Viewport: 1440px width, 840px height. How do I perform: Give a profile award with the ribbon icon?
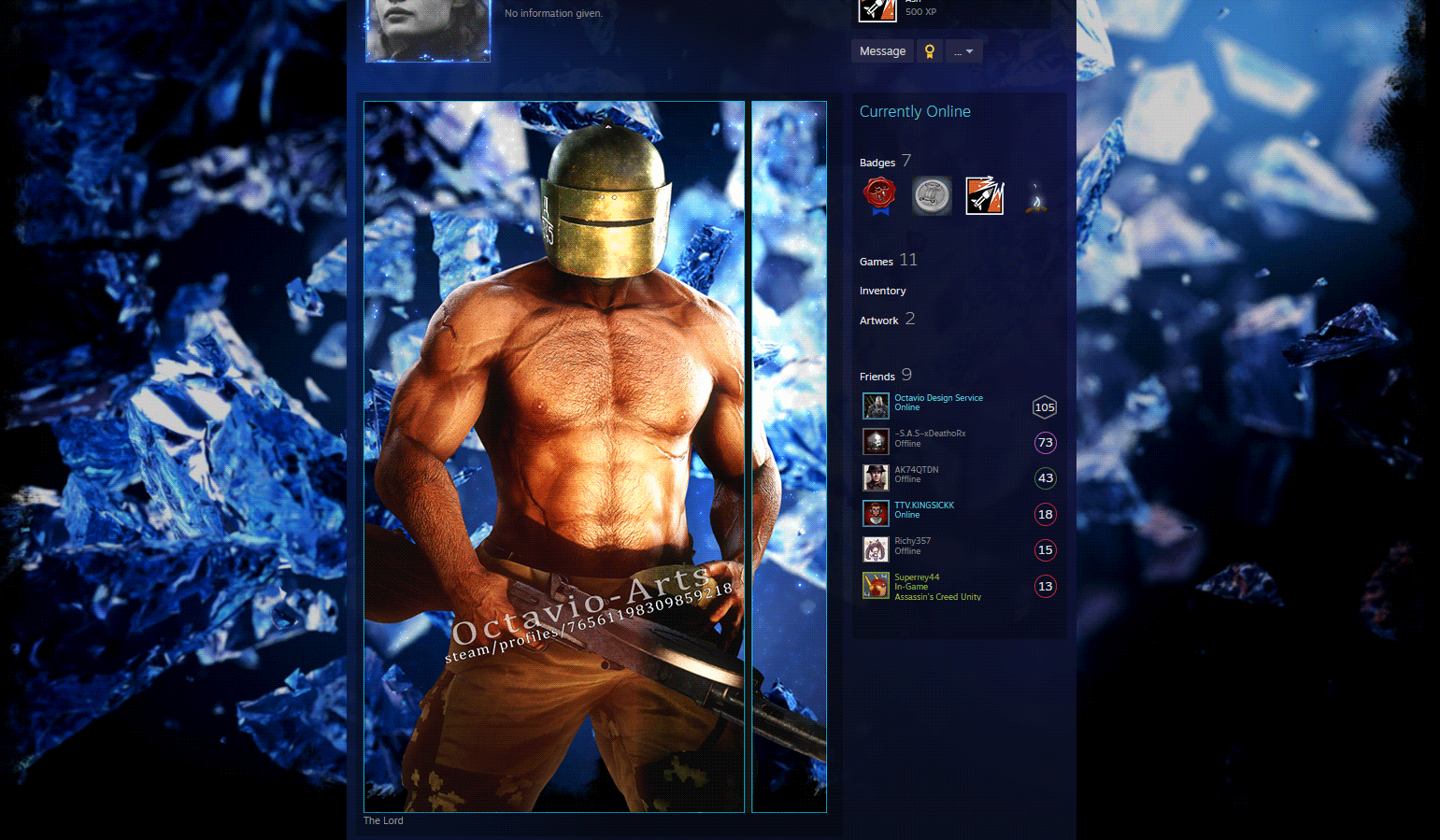point(929,51)
